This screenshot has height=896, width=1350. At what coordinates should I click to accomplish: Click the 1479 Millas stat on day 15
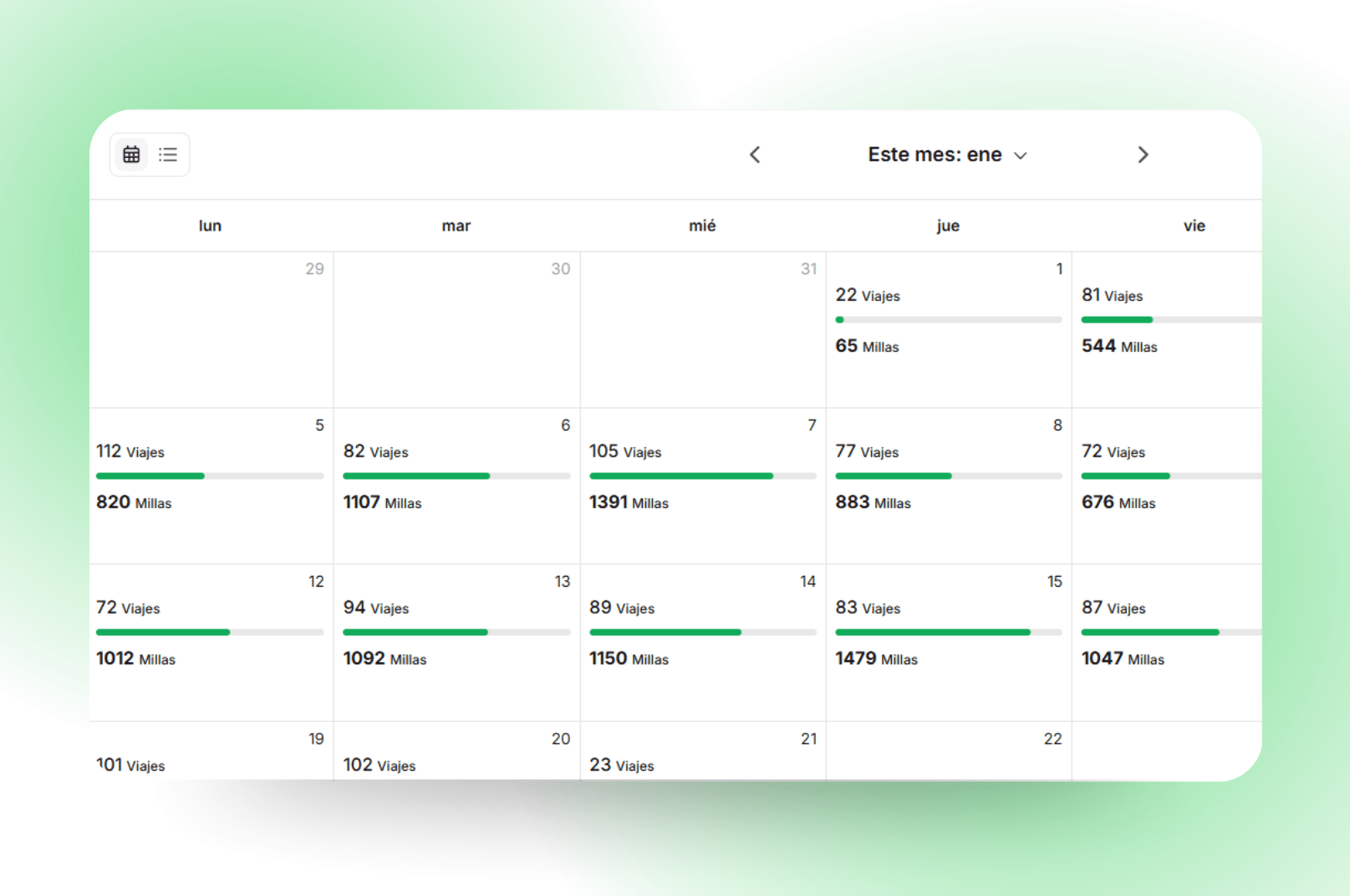(876, 659)
